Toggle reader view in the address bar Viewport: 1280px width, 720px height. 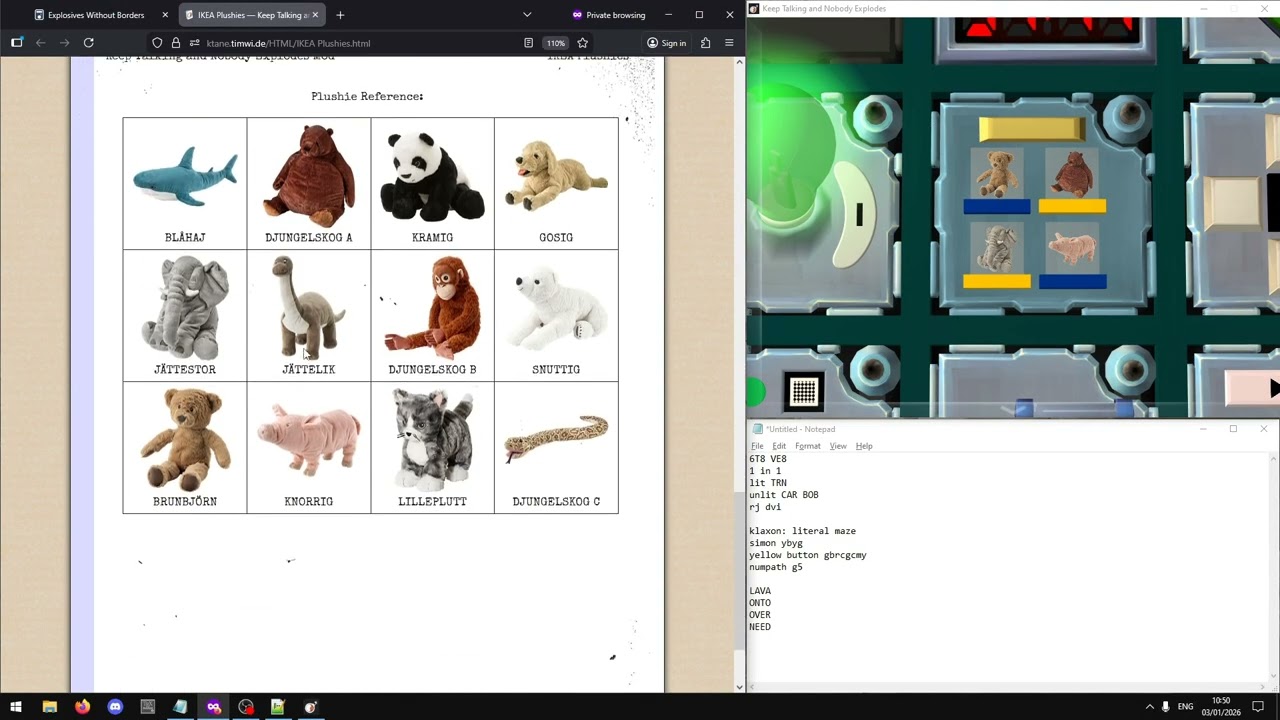pos(528,43)
